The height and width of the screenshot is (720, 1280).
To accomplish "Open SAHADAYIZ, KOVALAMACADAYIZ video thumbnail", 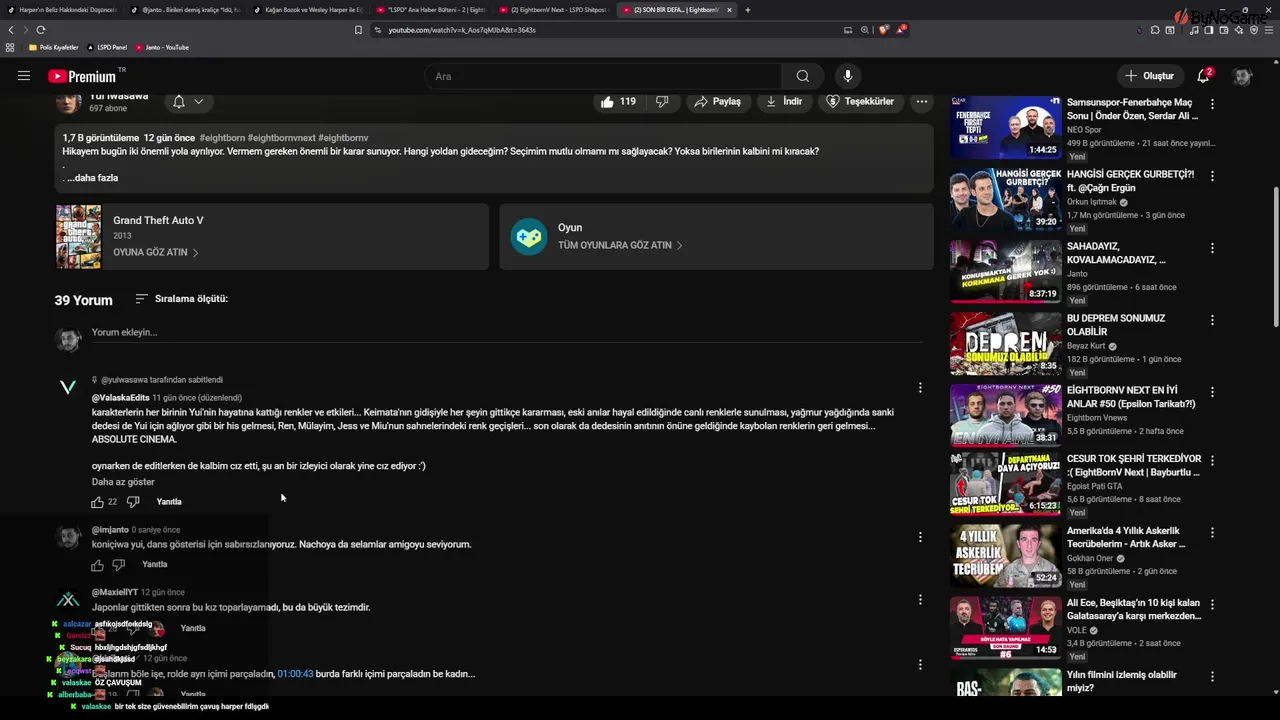I will pyautogui.click(x=1005, y=271).
